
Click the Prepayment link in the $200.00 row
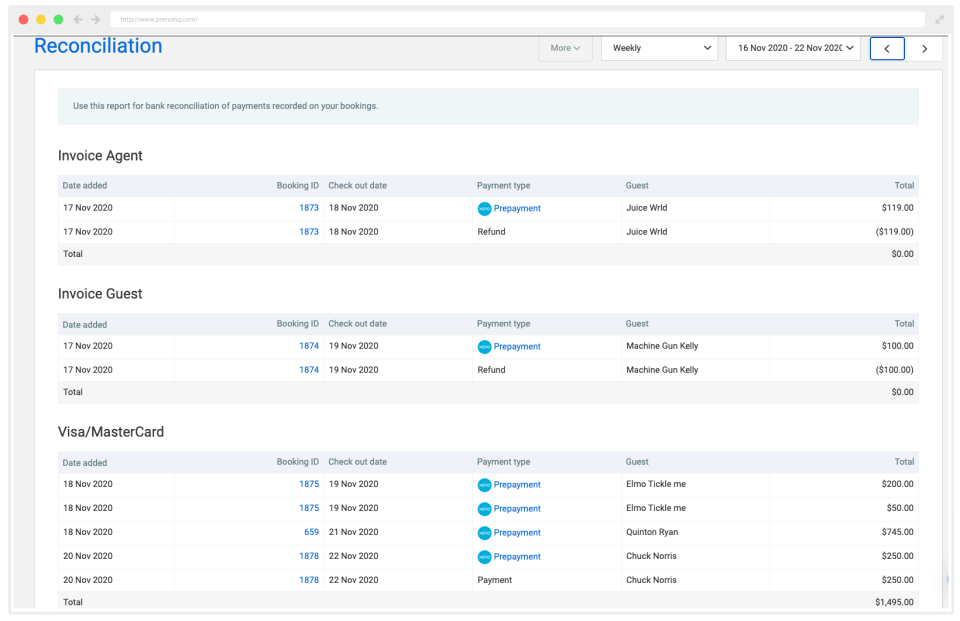coord(517,485)
